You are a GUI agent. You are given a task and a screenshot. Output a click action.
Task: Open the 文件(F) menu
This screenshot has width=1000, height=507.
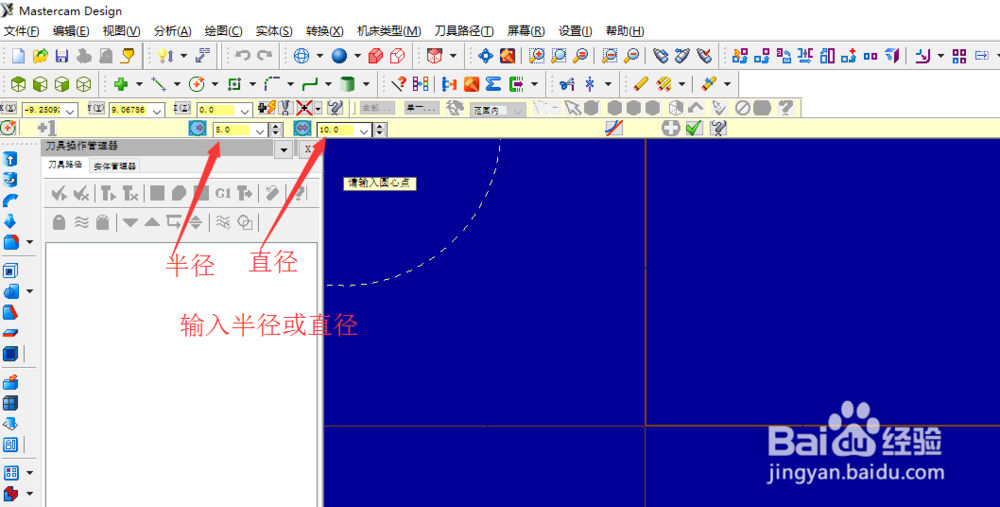coord(22,31)
